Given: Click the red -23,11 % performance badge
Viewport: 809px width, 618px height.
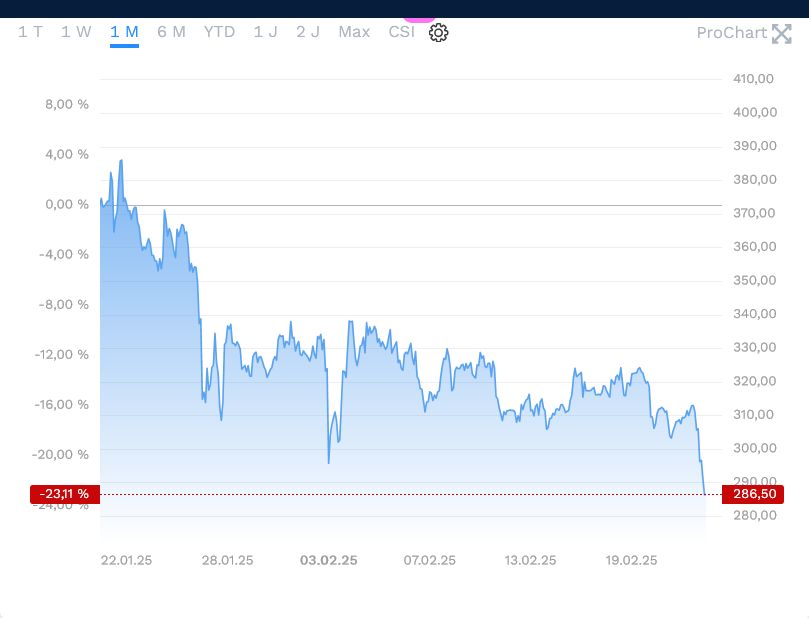Looking at the screenshot, I should click(63, 493).
